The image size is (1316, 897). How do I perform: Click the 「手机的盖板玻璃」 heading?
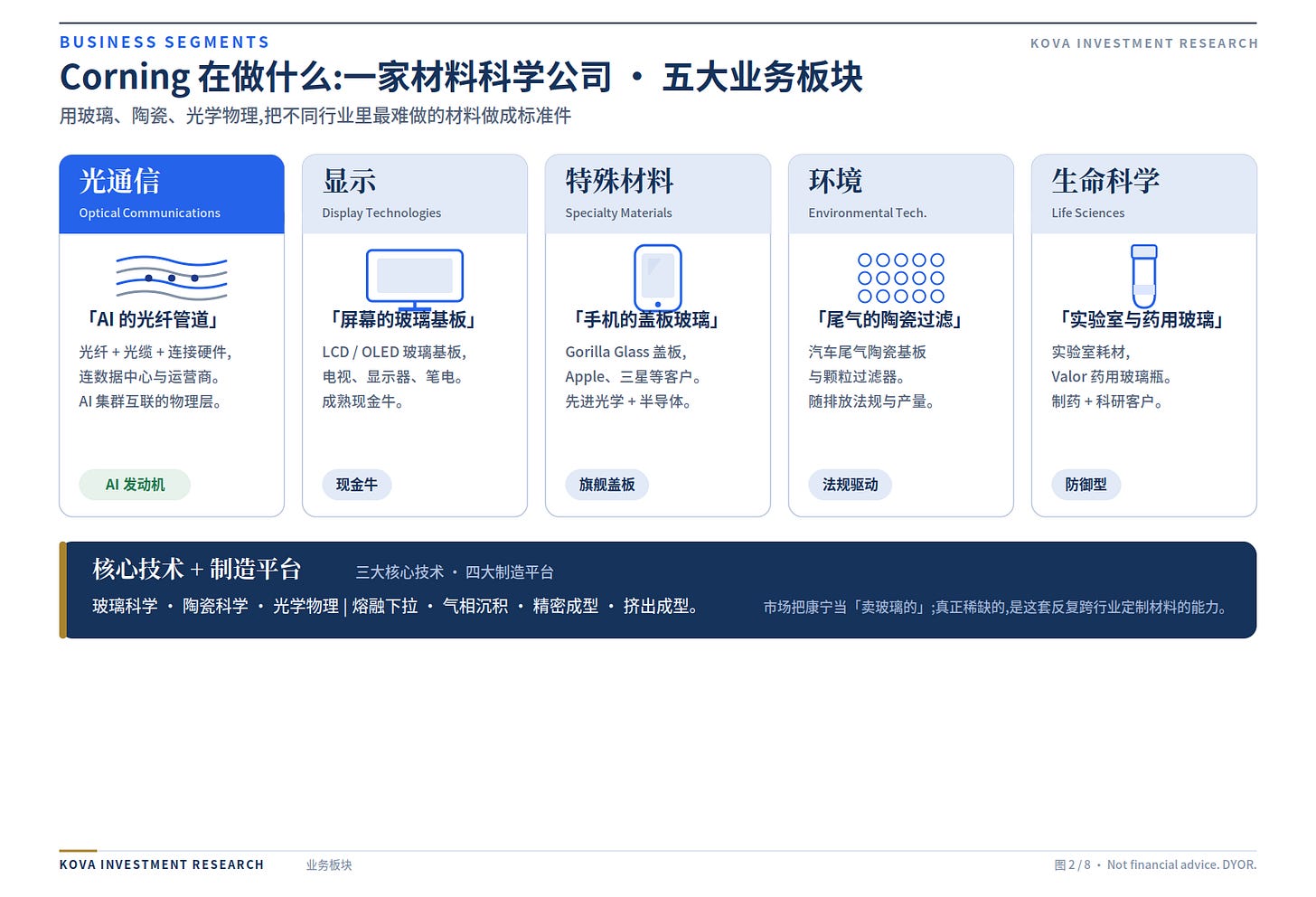tap(646, 319)
